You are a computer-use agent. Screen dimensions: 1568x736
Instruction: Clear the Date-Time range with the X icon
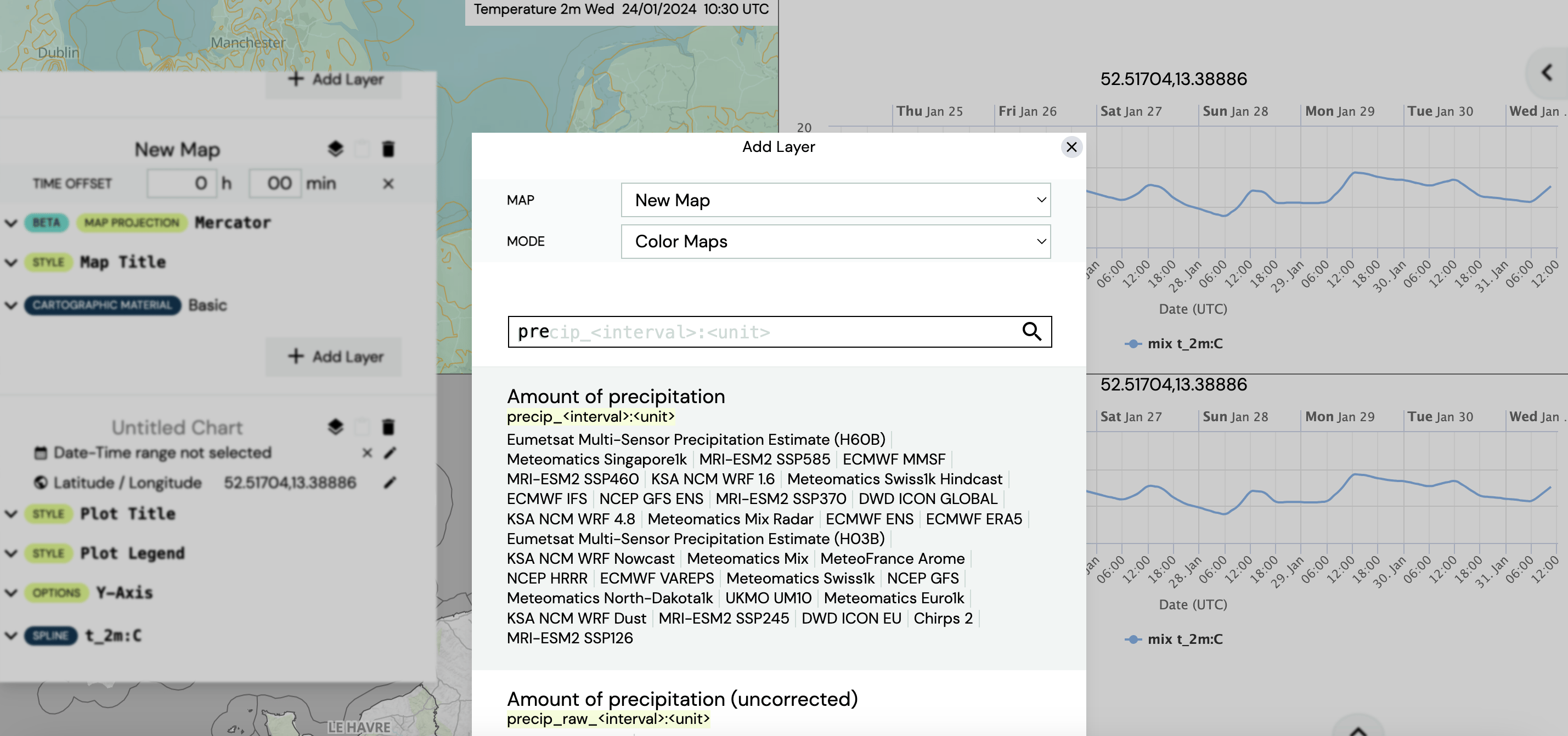point(367,452)
